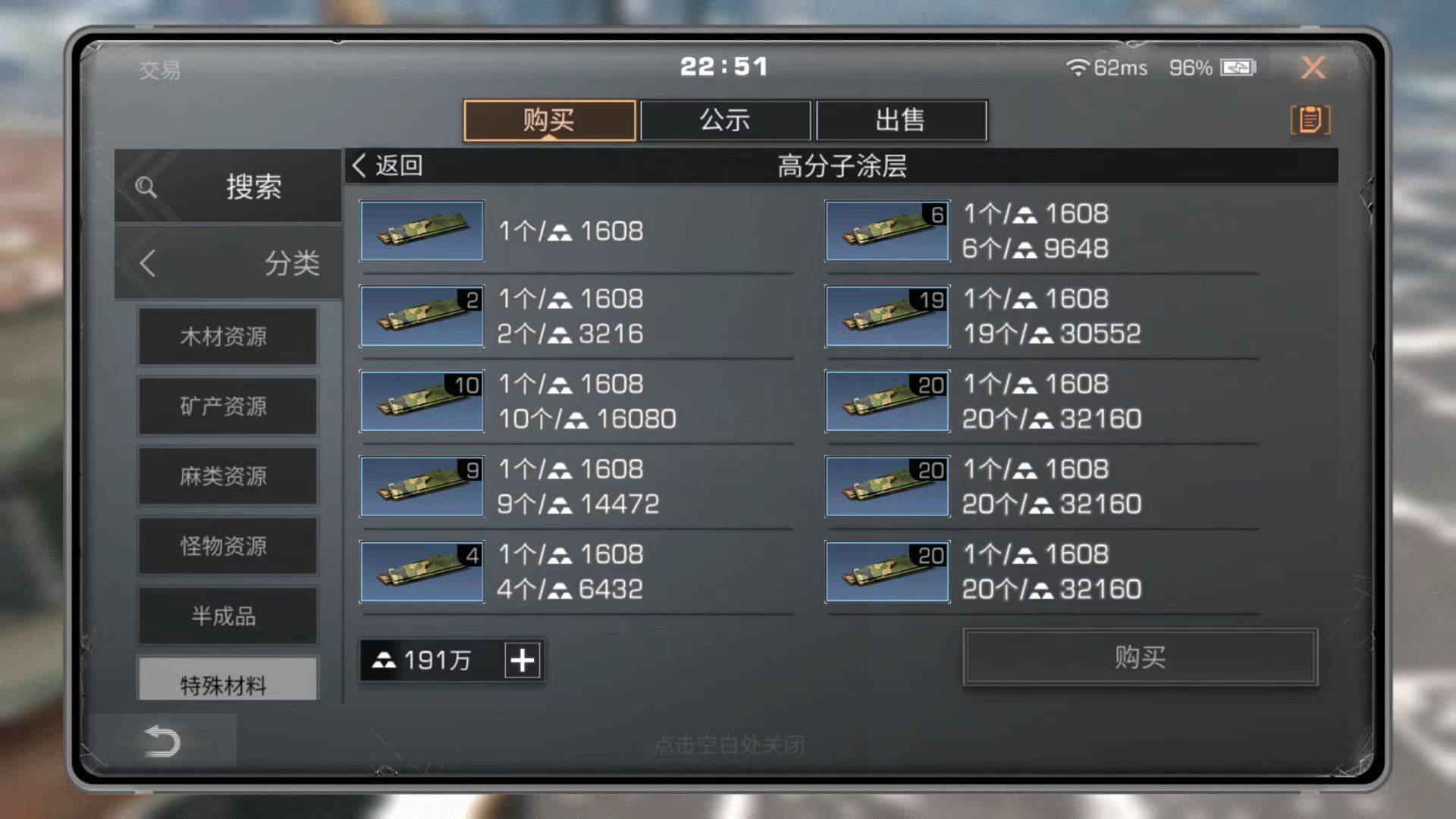Click the search magnifier icon
This screenshot has width=1456, height=819.
146,187
